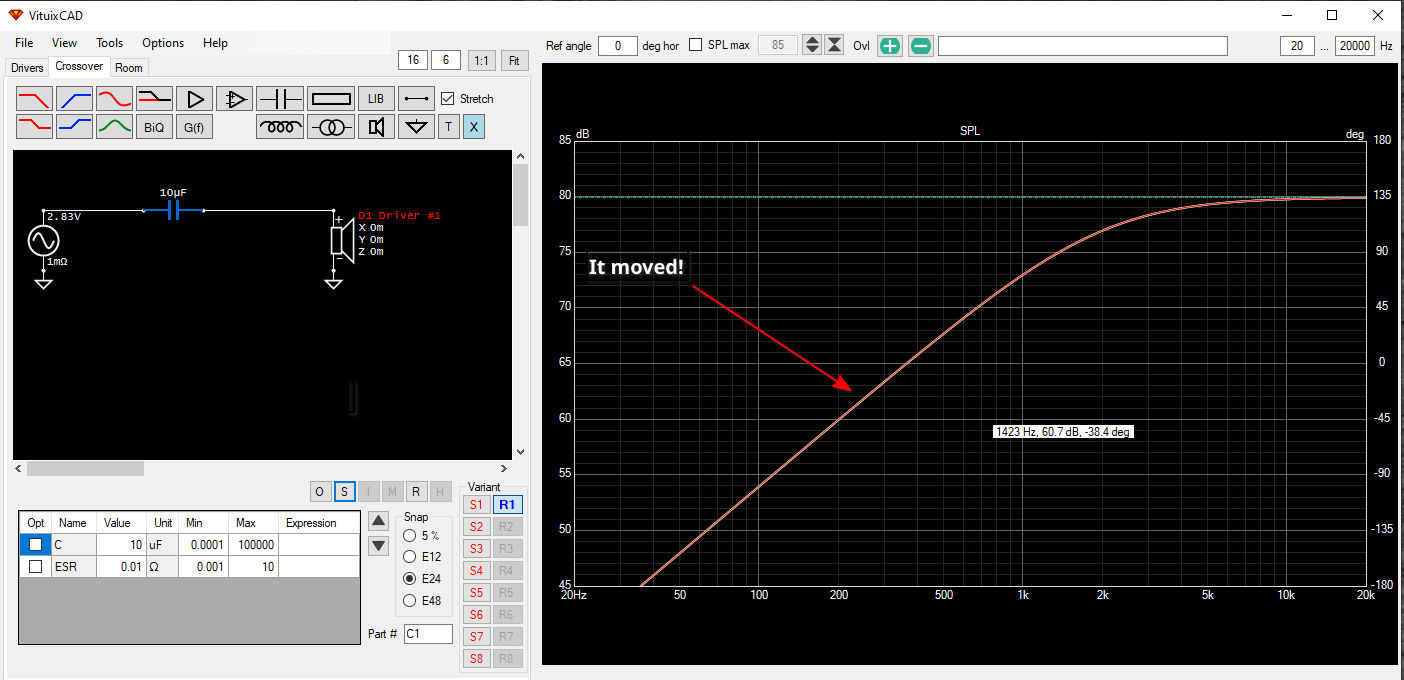Add a transformer component

(x=330, y=127)
